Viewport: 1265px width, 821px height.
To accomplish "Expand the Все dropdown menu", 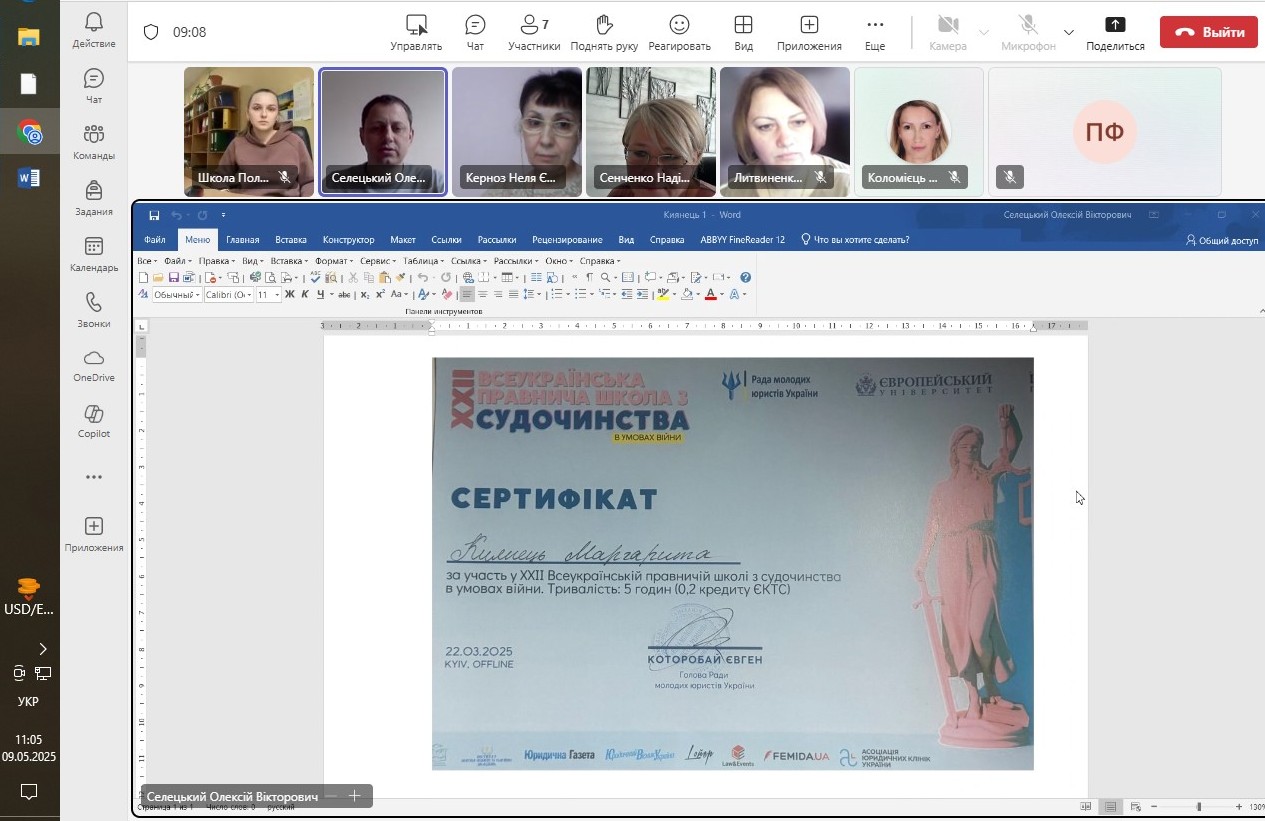I will pyautogui.click(x=147, y=261).
